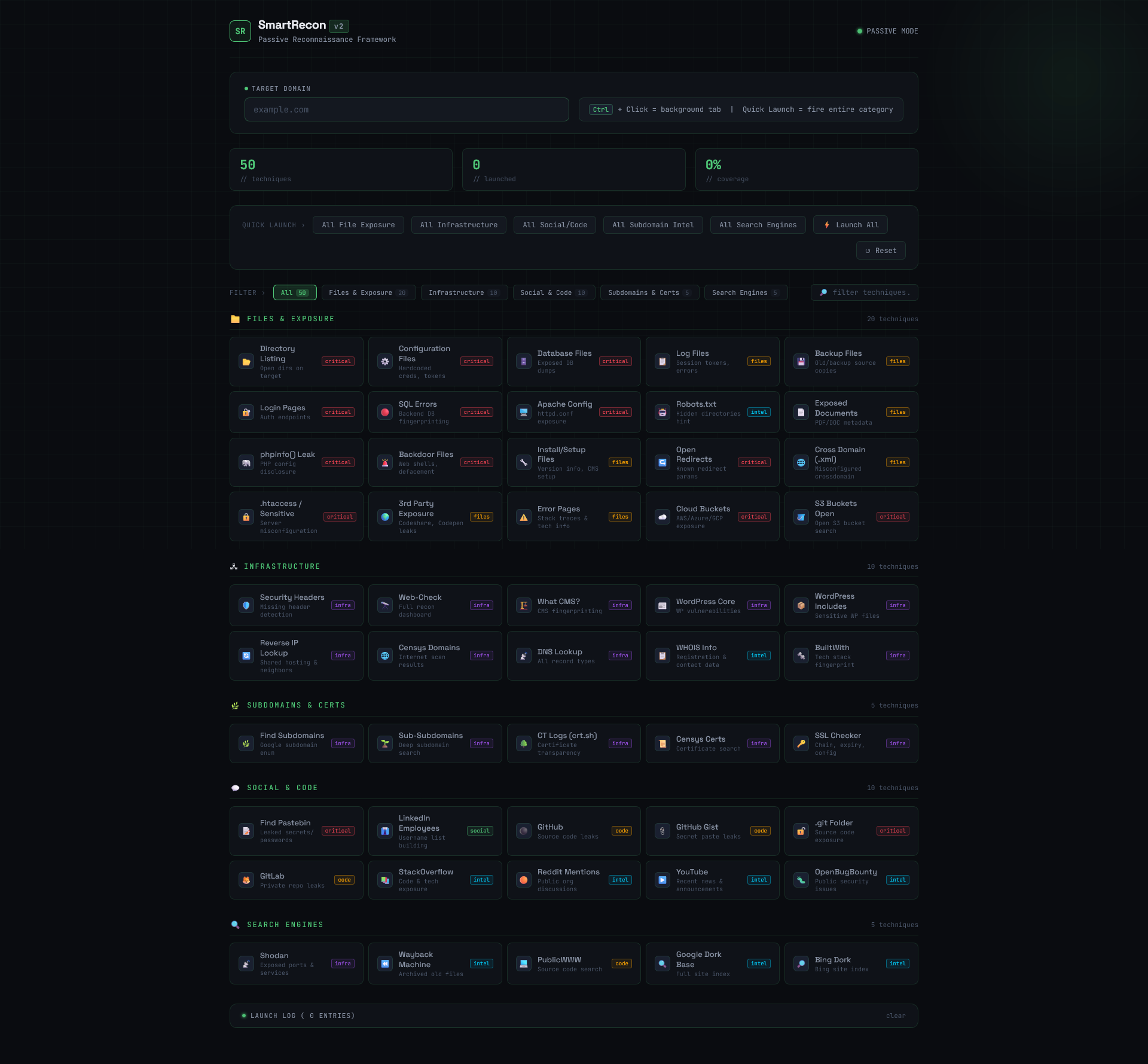Open the S3 Buckets Open card
1148x1064 pixels.
[x=851, y=517]
